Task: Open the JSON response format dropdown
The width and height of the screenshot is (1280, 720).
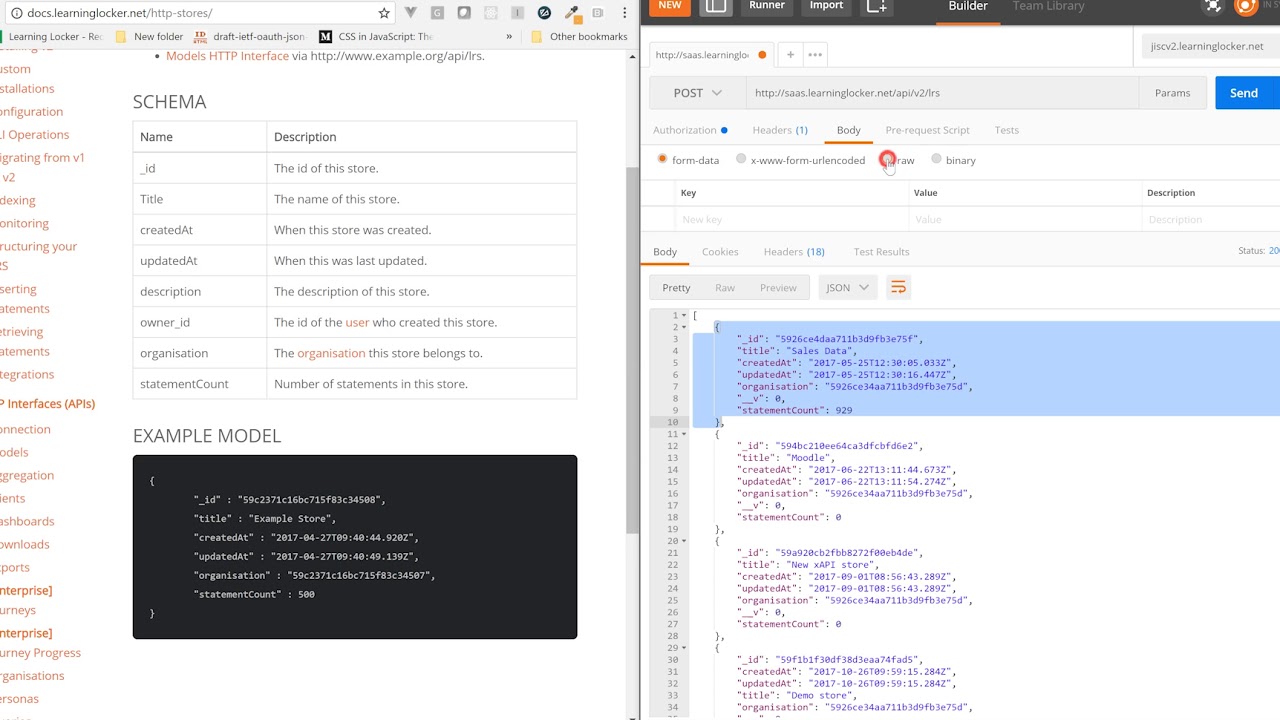Action: pyautogui.click(x=847, y=288)
